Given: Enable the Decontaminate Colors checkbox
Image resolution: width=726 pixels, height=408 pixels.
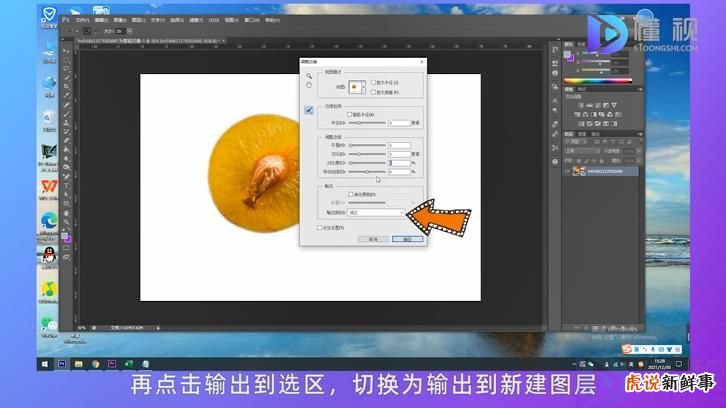Looking at the screenshot, I should point(350,195).
